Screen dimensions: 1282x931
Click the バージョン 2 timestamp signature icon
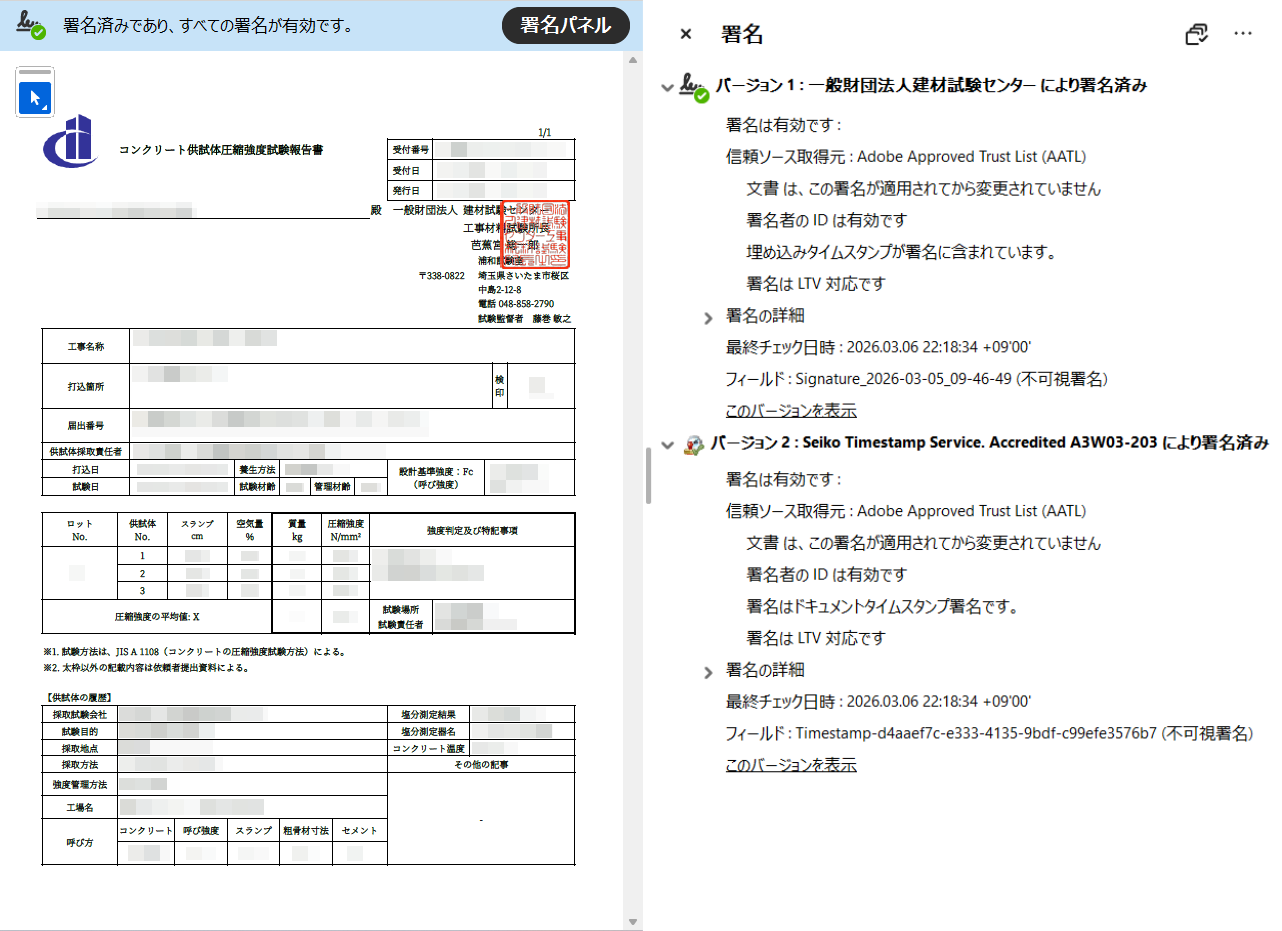coord(694,443)
